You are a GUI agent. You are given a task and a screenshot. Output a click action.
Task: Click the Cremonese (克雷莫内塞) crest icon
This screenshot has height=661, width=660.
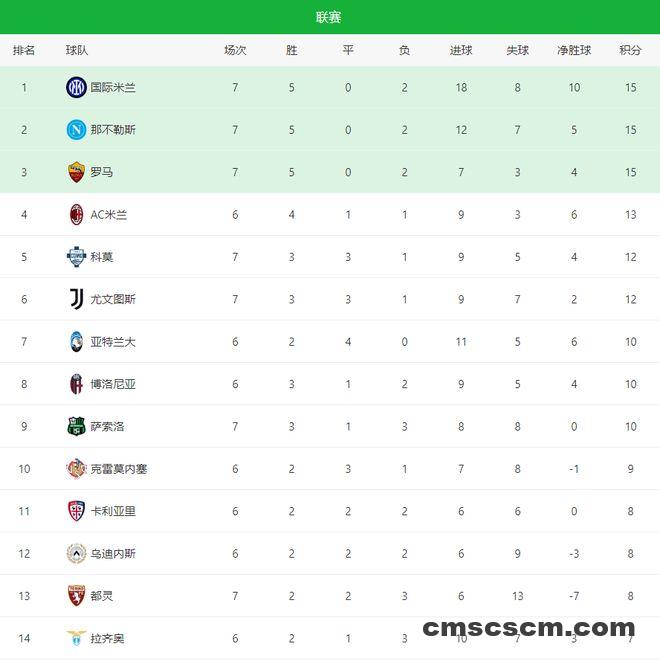pos(76,468)
